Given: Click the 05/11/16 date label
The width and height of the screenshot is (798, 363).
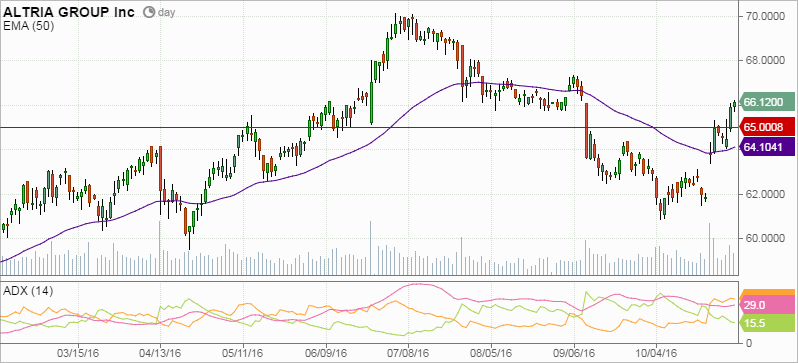Looking at the screenshot, I should pos(243,352).
